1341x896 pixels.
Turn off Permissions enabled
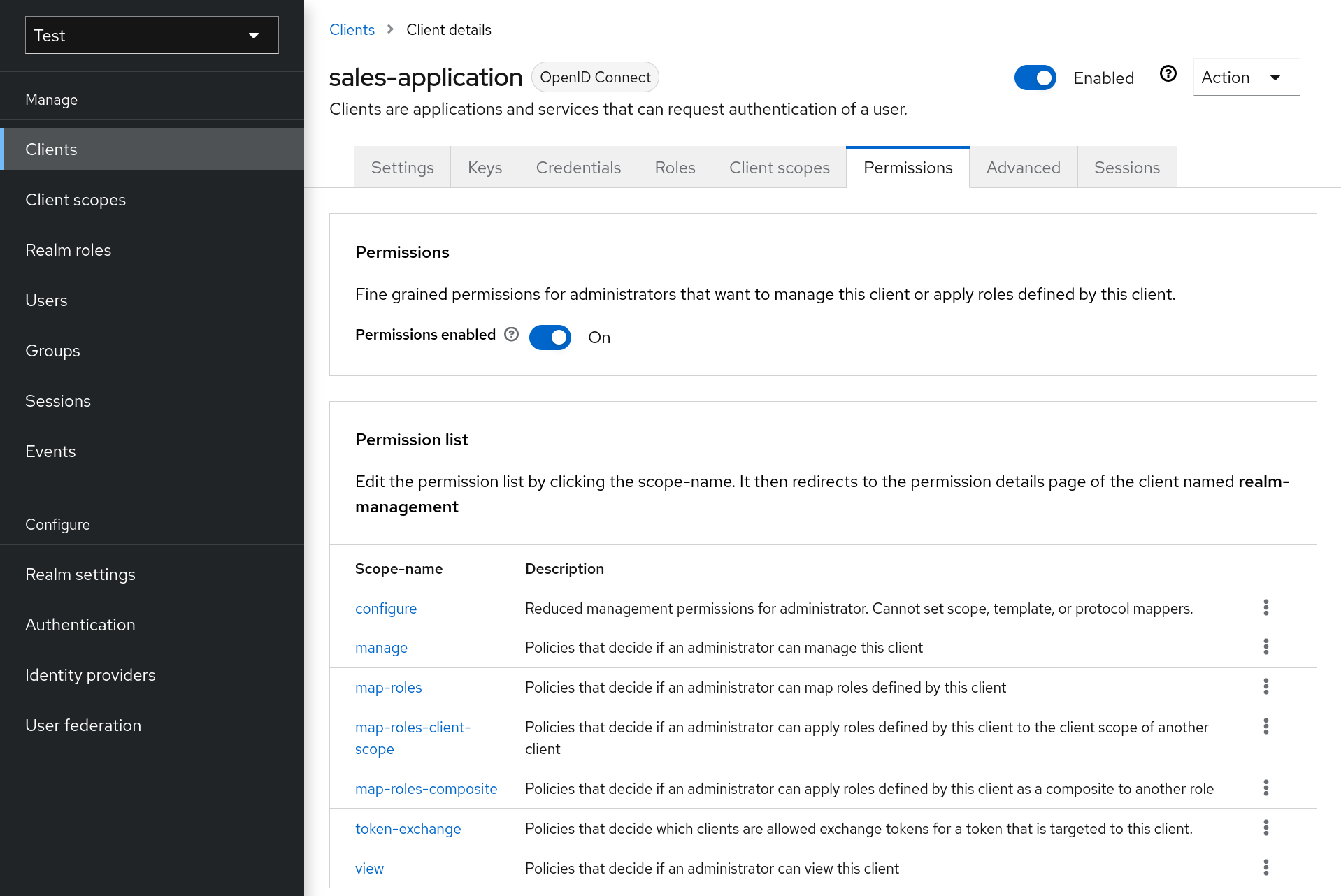pyautogui.click(x=550, y=338)
